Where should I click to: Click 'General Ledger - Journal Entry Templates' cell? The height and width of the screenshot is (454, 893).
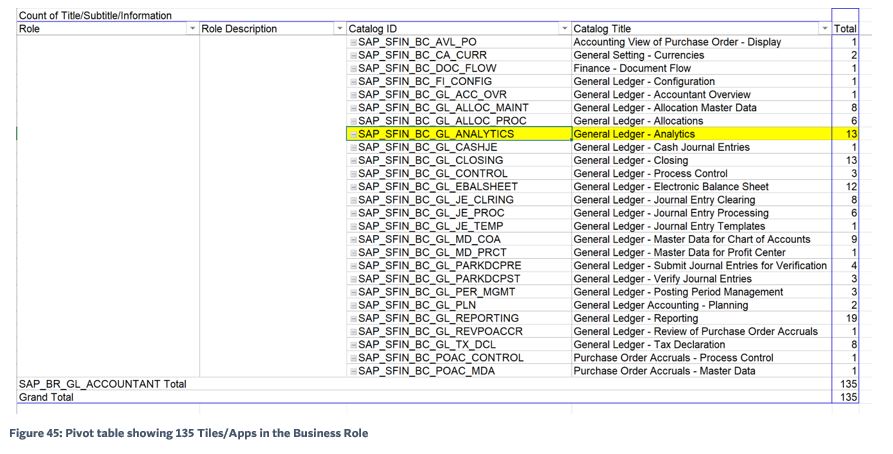pos(702,226)
